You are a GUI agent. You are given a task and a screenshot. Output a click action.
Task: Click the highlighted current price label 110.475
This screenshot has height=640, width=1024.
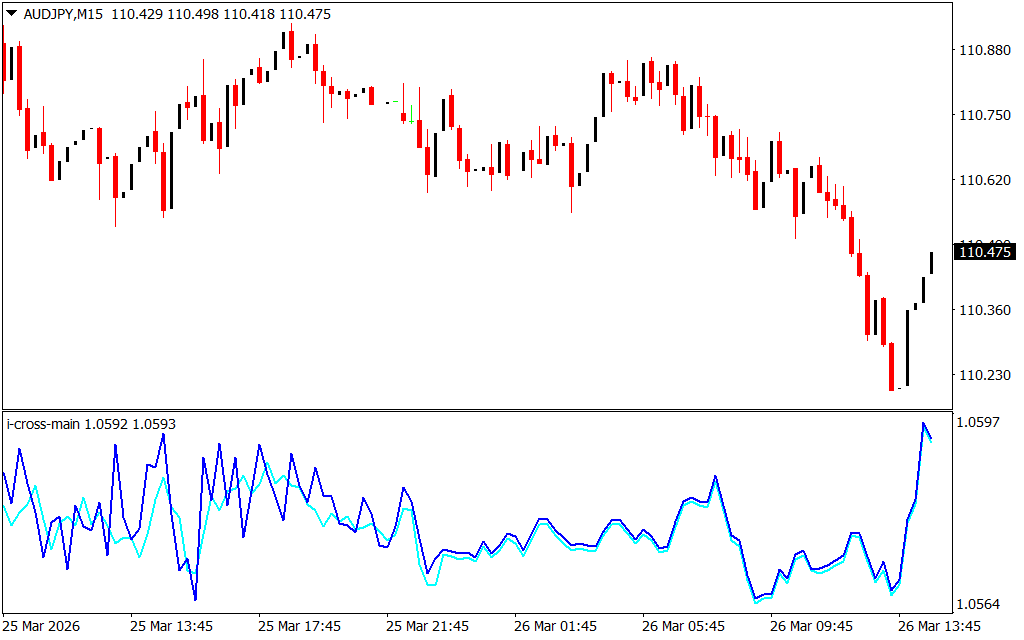coord(985,253)
